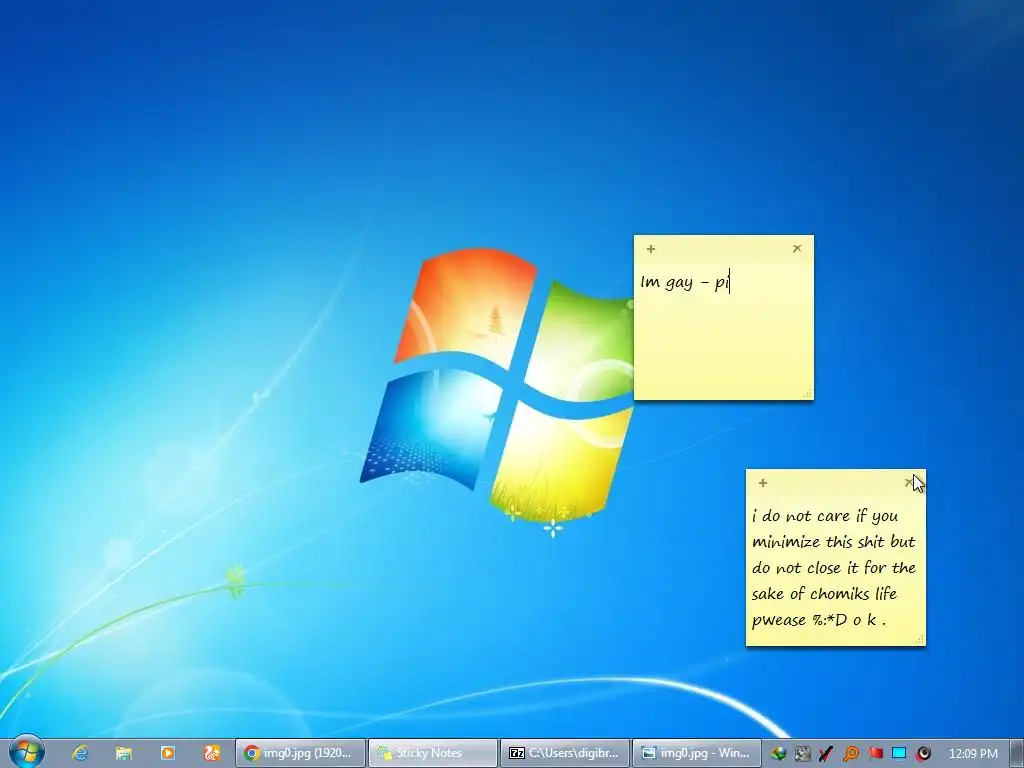The height and width of the screenshot is (768, 1024).
Task: Click the orange magnifier tray icon
Action: [x=850, y=754]
